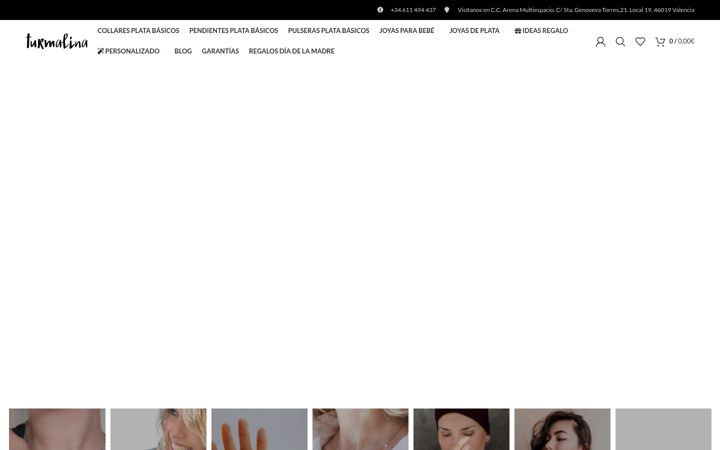This screenshot has height=450, width=720.
Task: Expand Ideas Regalo dropdown menu
Action: click(544, 30)
